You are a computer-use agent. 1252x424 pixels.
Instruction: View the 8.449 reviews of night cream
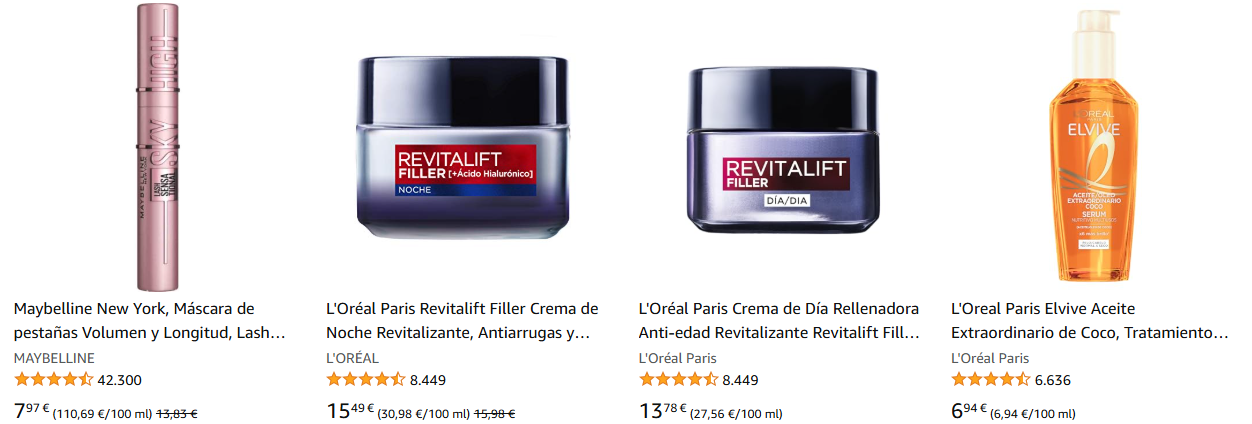tap(428, 380)
